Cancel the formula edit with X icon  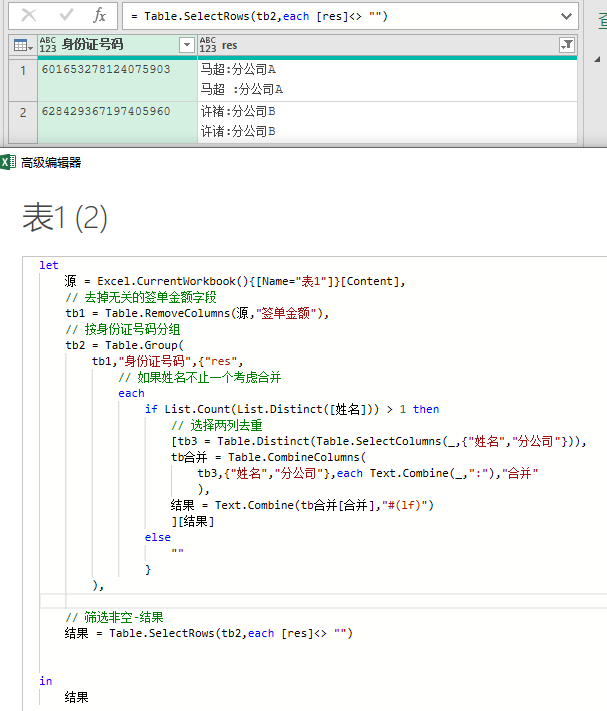pyautogui.click(x=29, y=15)
